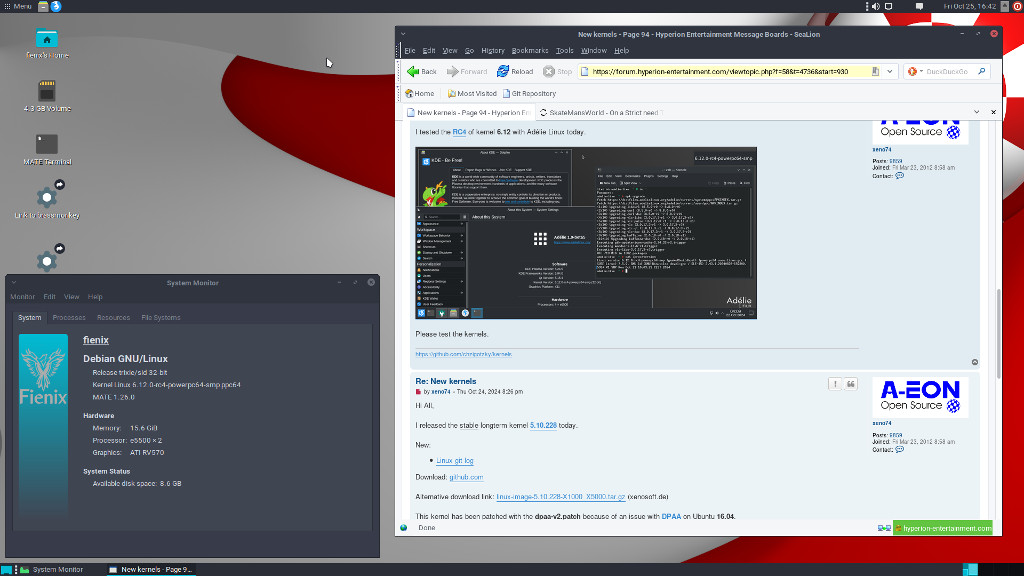The width and height of the screenshot is (1024, 576).
Task: Switch to New kernels window in the taskbar
Action: pos(150,569)
